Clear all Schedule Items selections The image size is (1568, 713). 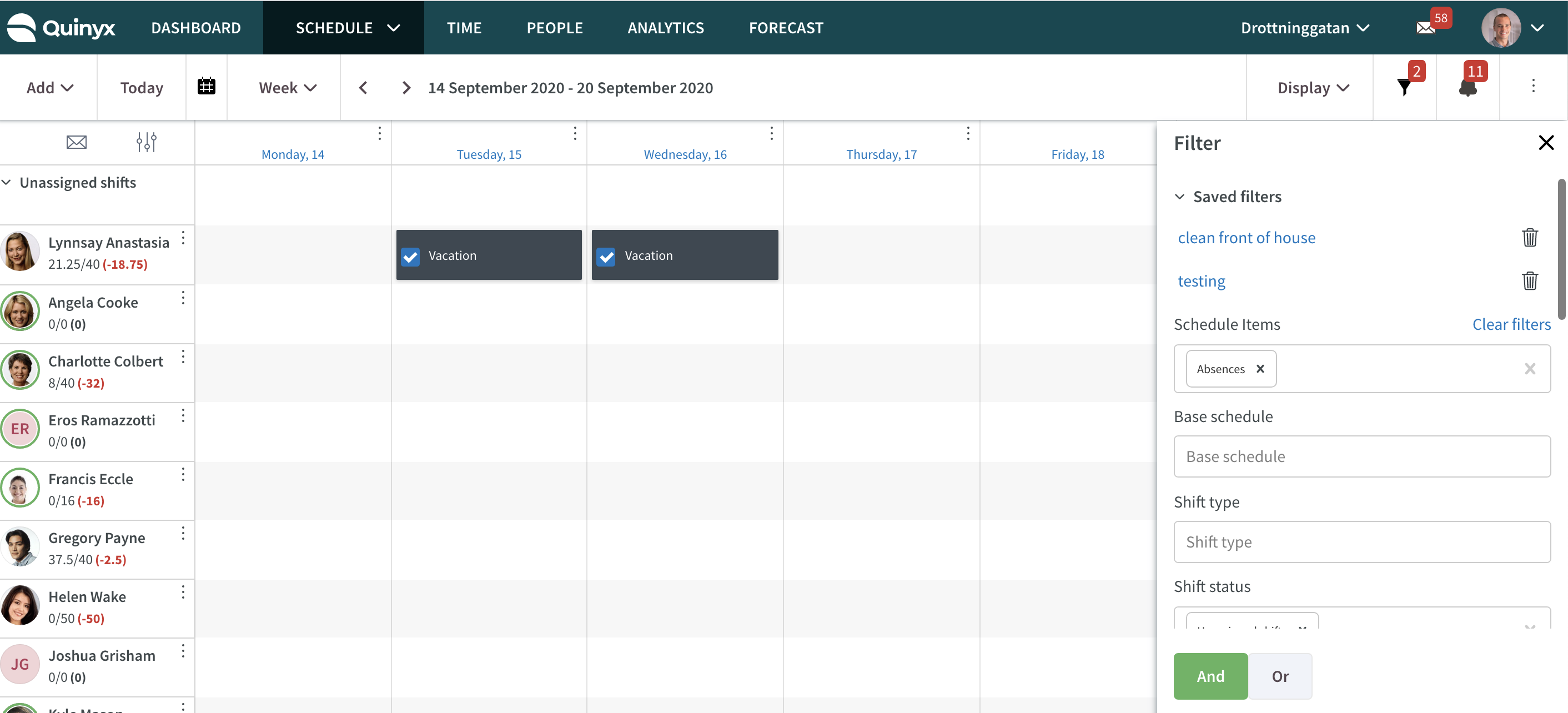1530,369
